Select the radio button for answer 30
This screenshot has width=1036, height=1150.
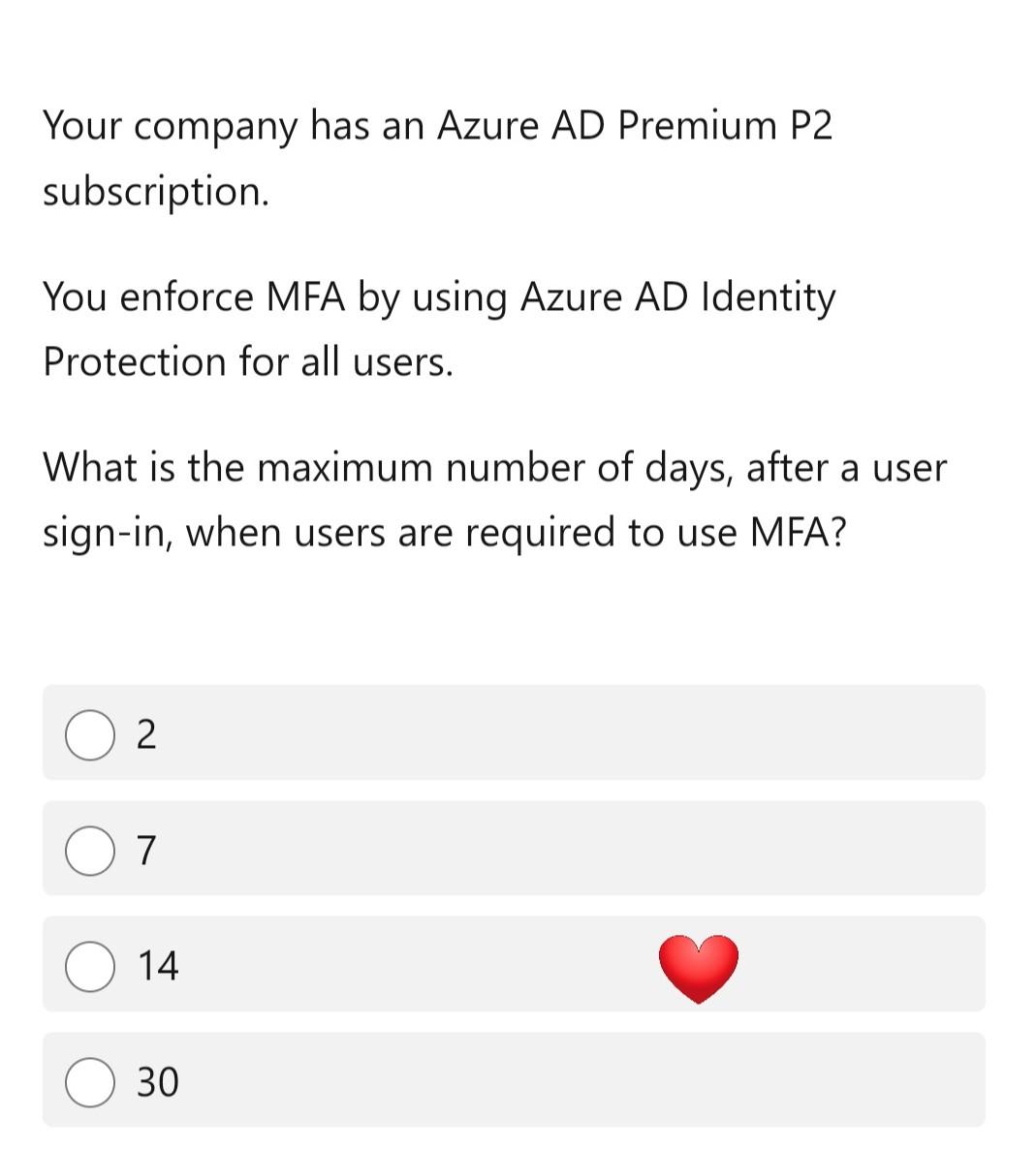click(89, 1079)
